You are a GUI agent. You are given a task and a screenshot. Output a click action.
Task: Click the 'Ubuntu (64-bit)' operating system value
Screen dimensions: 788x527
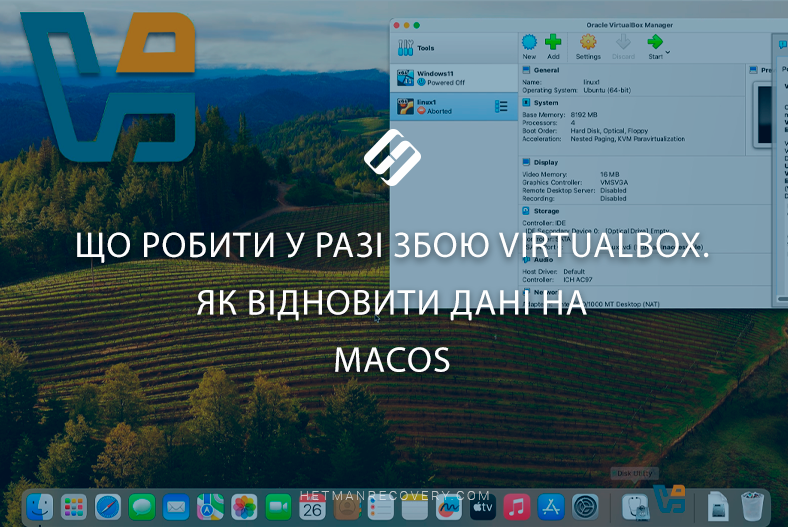click(x=607, y=90)
